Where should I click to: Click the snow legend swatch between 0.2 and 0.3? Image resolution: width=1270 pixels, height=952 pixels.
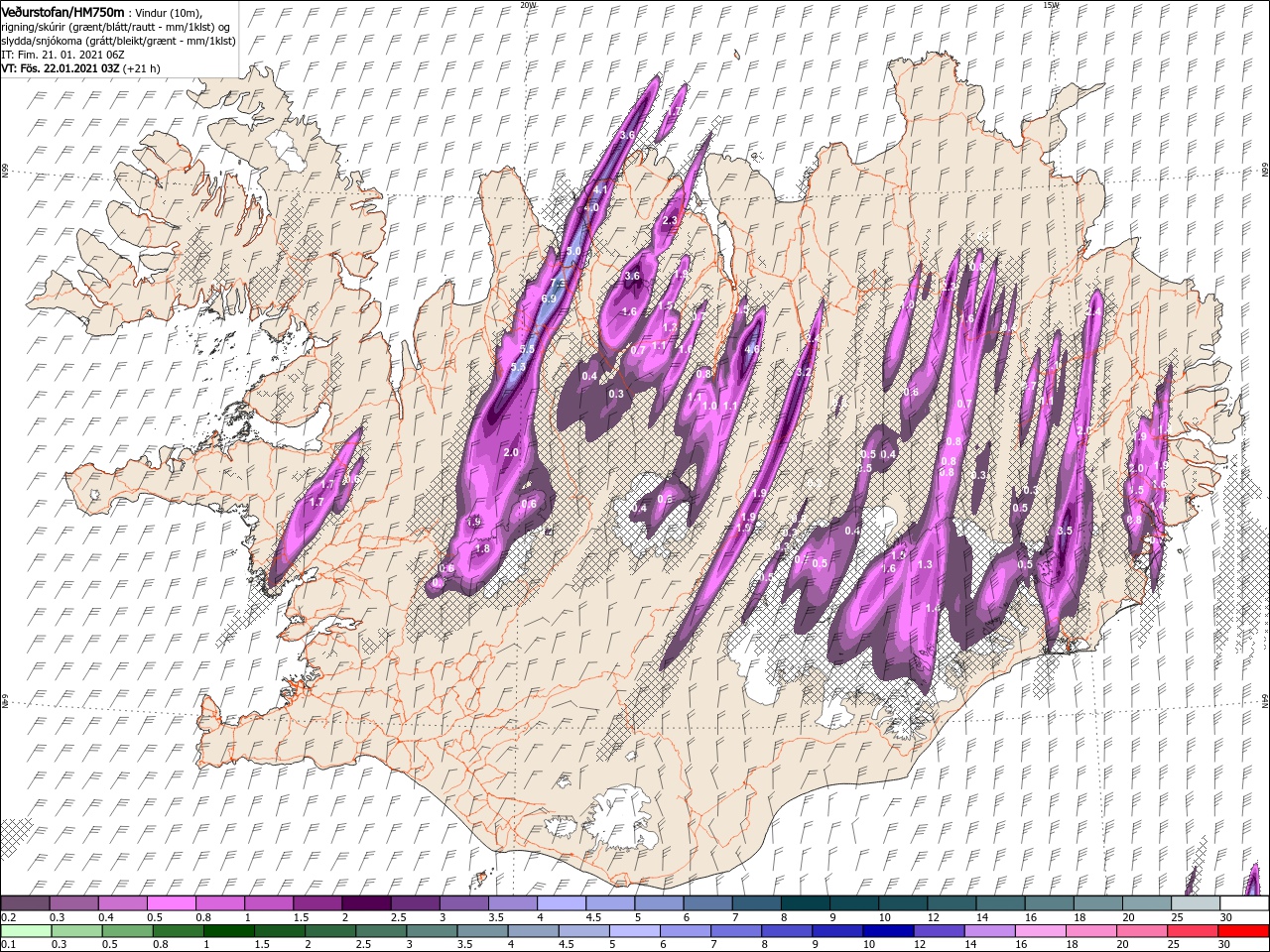click(25, 903)
